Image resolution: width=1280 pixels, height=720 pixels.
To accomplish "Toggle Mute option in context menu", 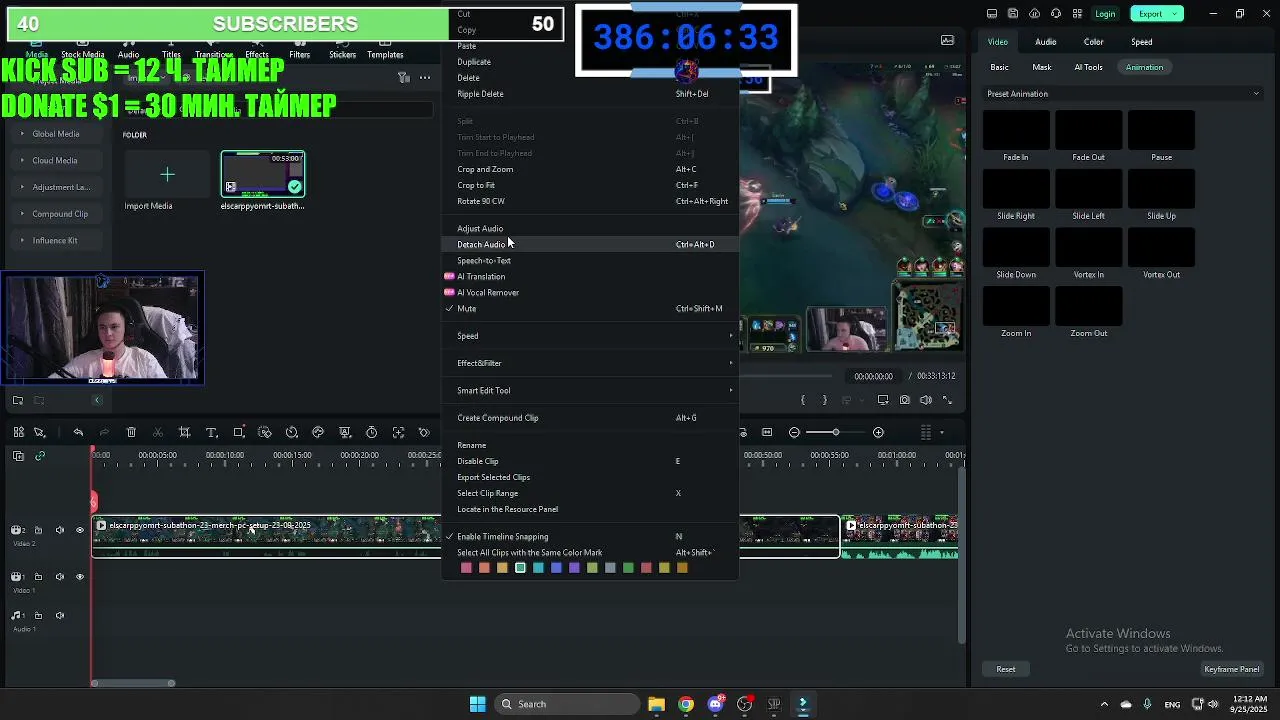I will (x=590, y=309).
